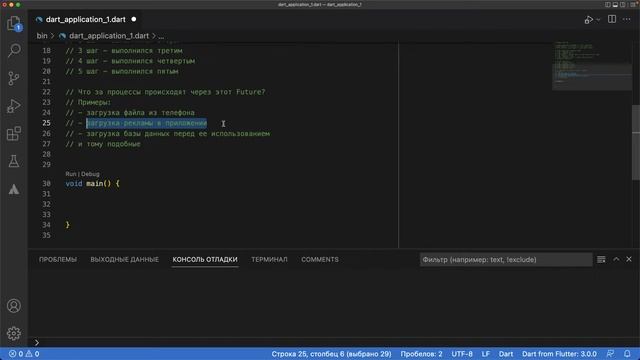Run the Dart file via run icon
This screenshot has width=640, height=360.
(x=589, y=20)
